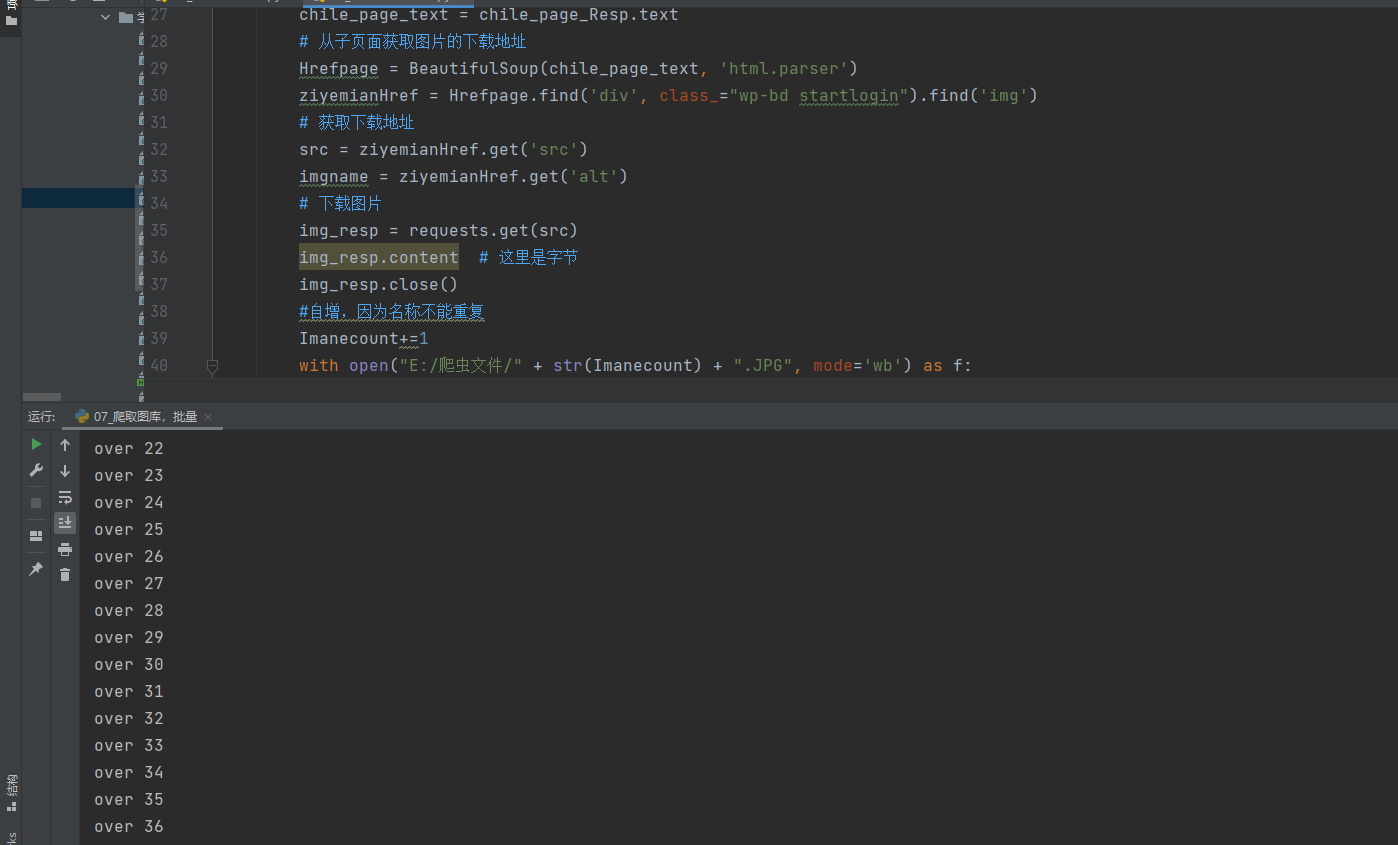This screenshot has height=845, width=1398.
Task: Click console output line 'over 25'
Action: tap(129, 530)
